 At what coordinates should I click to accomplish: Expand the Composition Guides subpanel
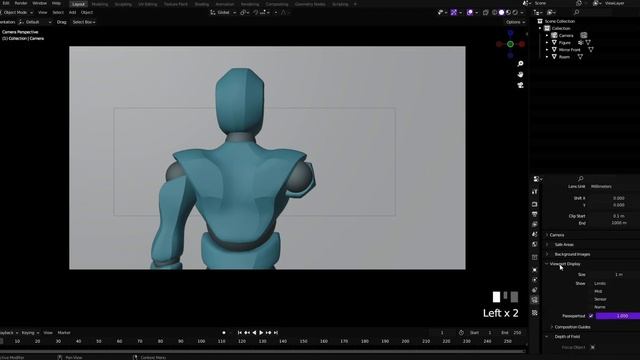point(572,327)
